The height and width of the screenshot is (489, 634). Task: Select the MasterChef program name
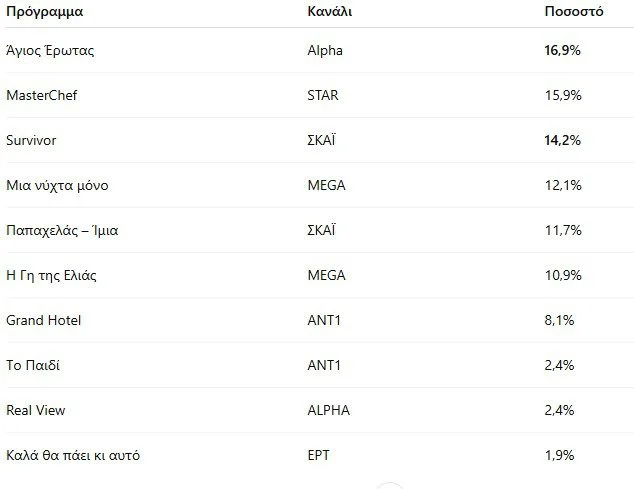pos(41,95)
